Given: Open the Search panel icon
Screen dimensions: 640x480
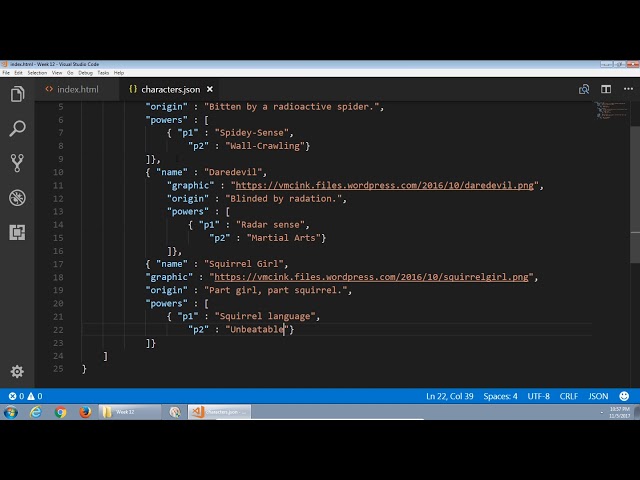Looking at the screenshot, I should 17,128.
